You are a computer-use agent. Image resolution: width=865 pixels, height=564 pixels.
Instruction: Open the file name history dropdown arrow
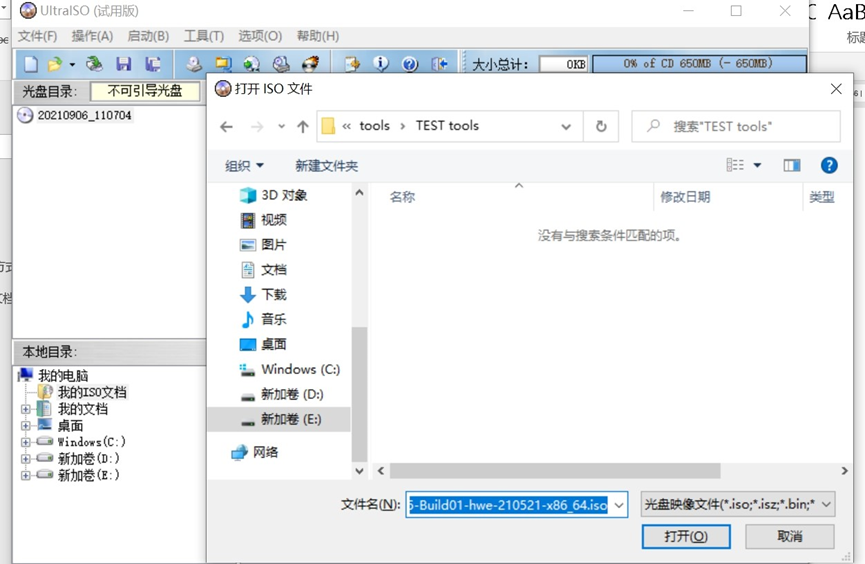click(x=619, y=505)
